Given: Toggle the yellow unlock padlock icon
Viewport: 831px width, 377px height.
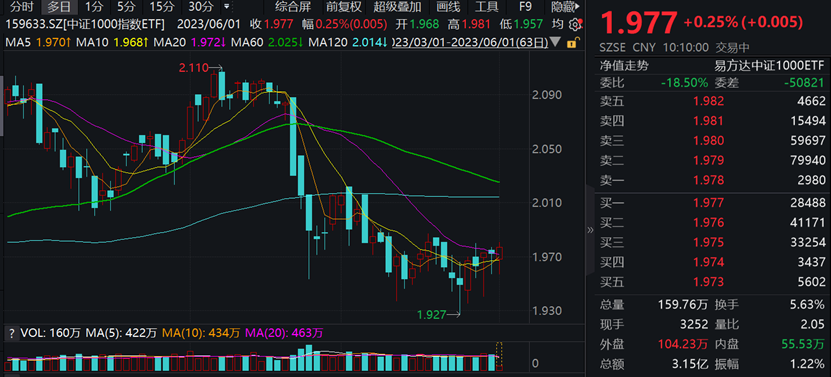Looking at the screenshot, I should [x=571, y=43].
